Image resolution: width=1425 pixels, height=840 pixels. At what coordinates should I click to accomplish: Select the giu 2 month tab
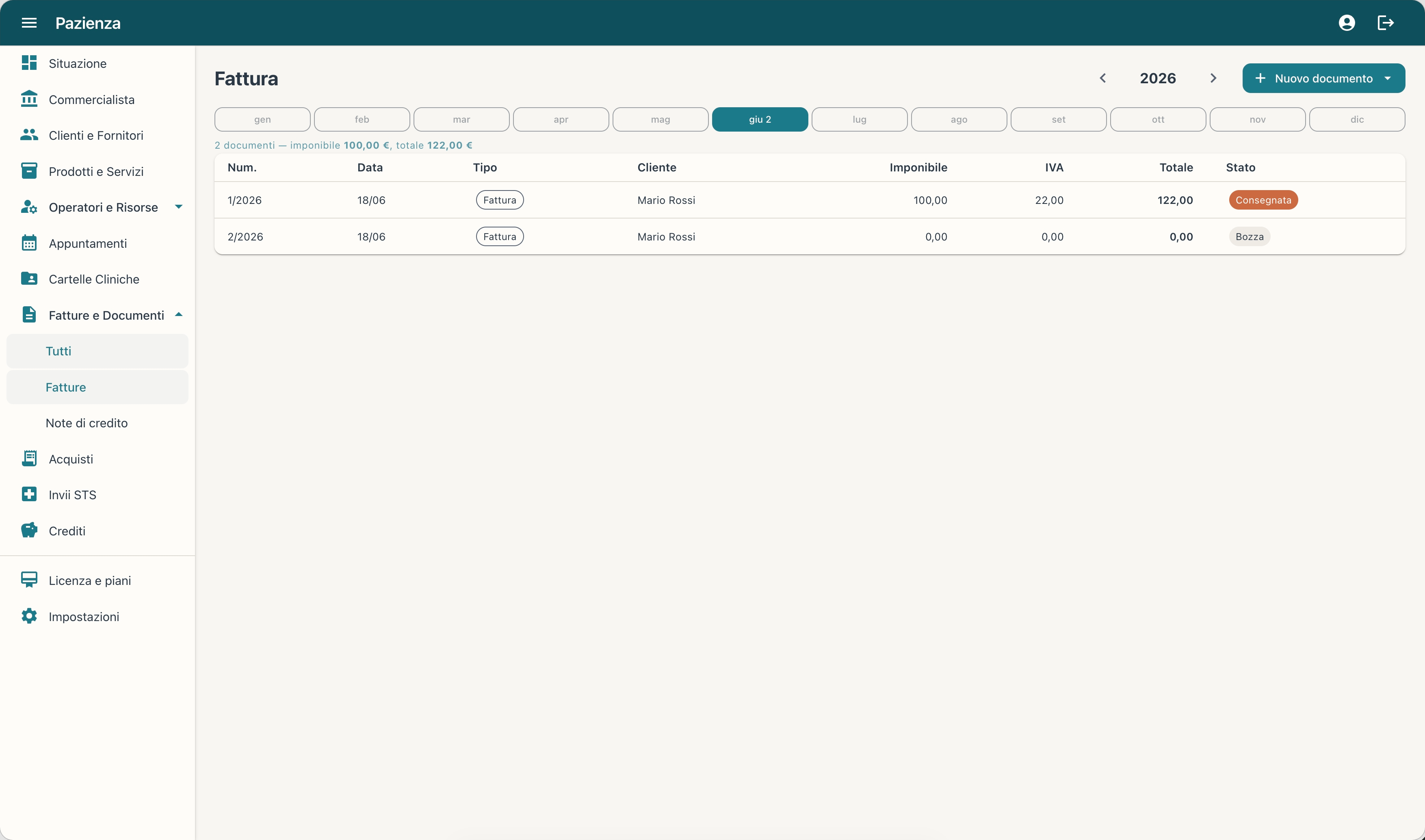(x=760, y=119)
